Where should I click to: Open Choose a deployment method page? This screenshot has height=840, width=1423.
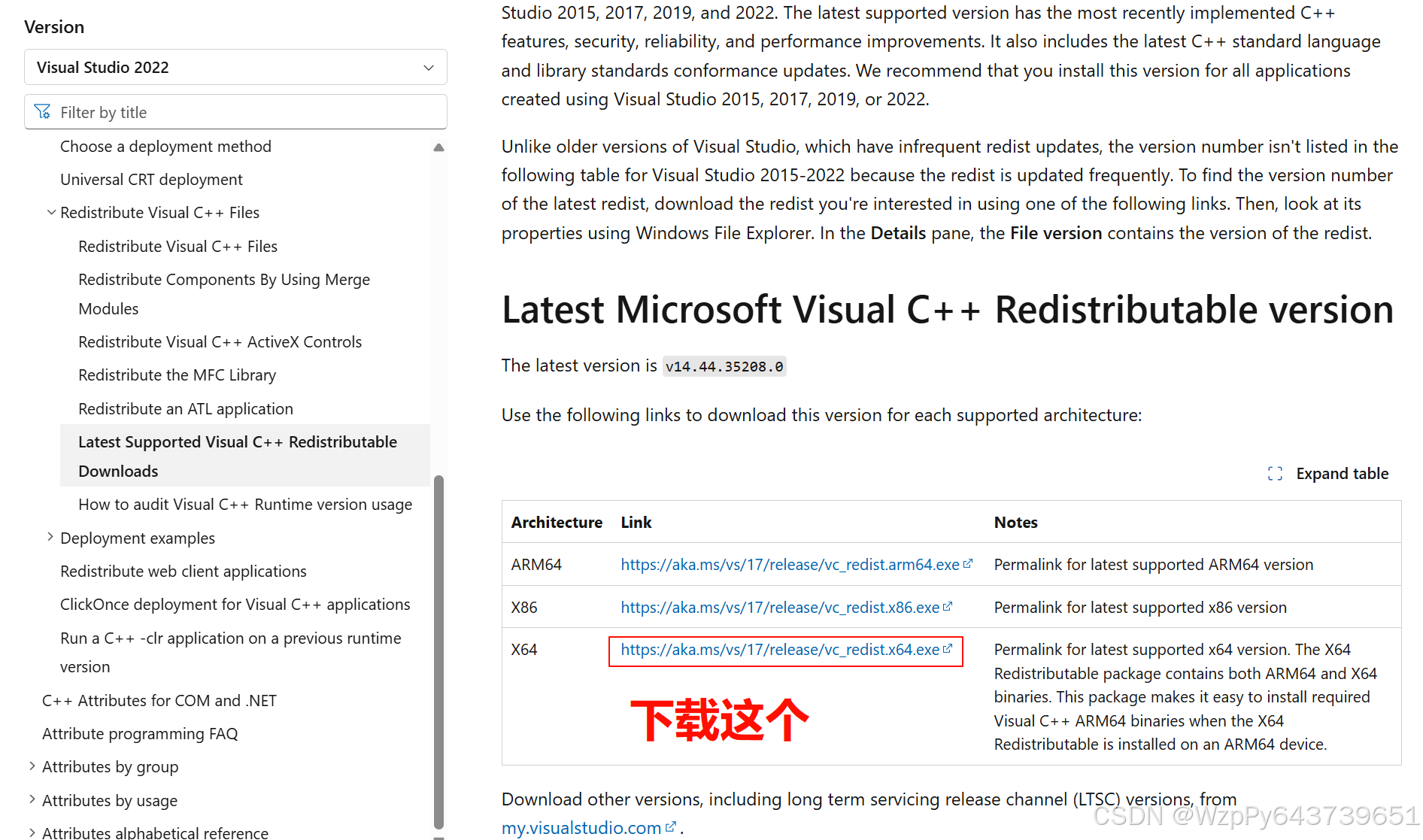165,147
